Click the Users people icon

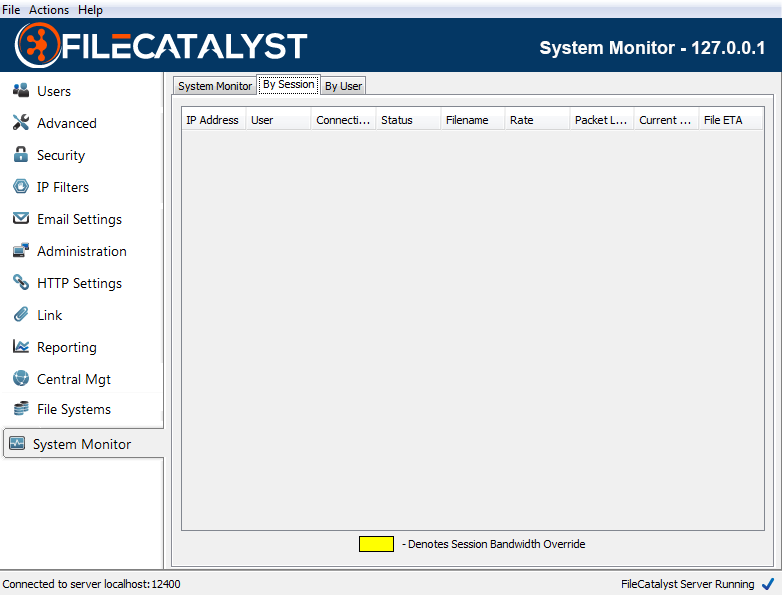click(x=20, y=90)
